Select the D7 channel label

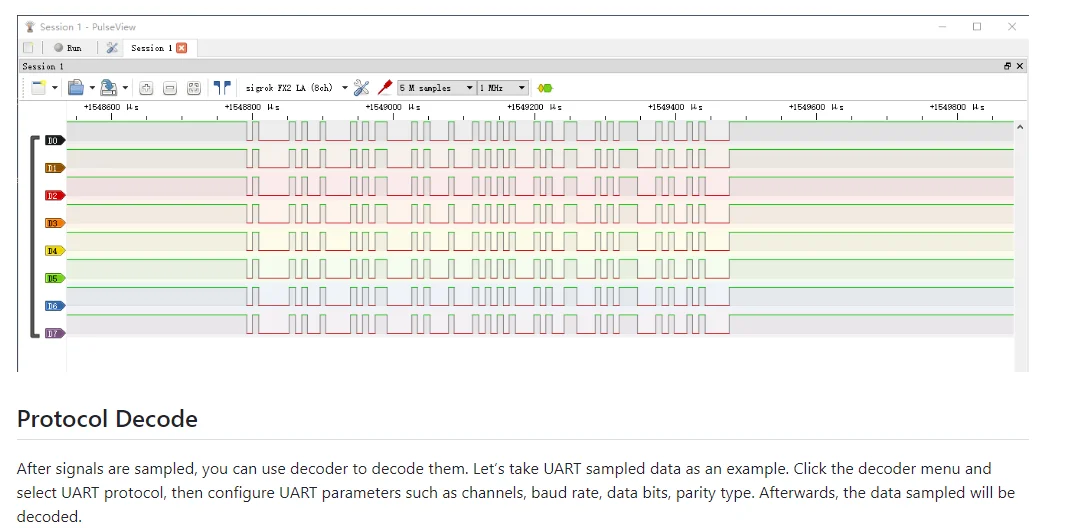point(54,334)
